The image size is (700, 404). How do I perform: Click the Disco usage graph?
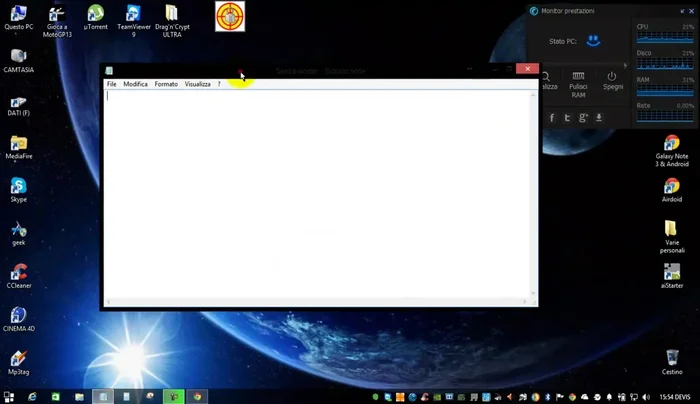click(665, 63)
